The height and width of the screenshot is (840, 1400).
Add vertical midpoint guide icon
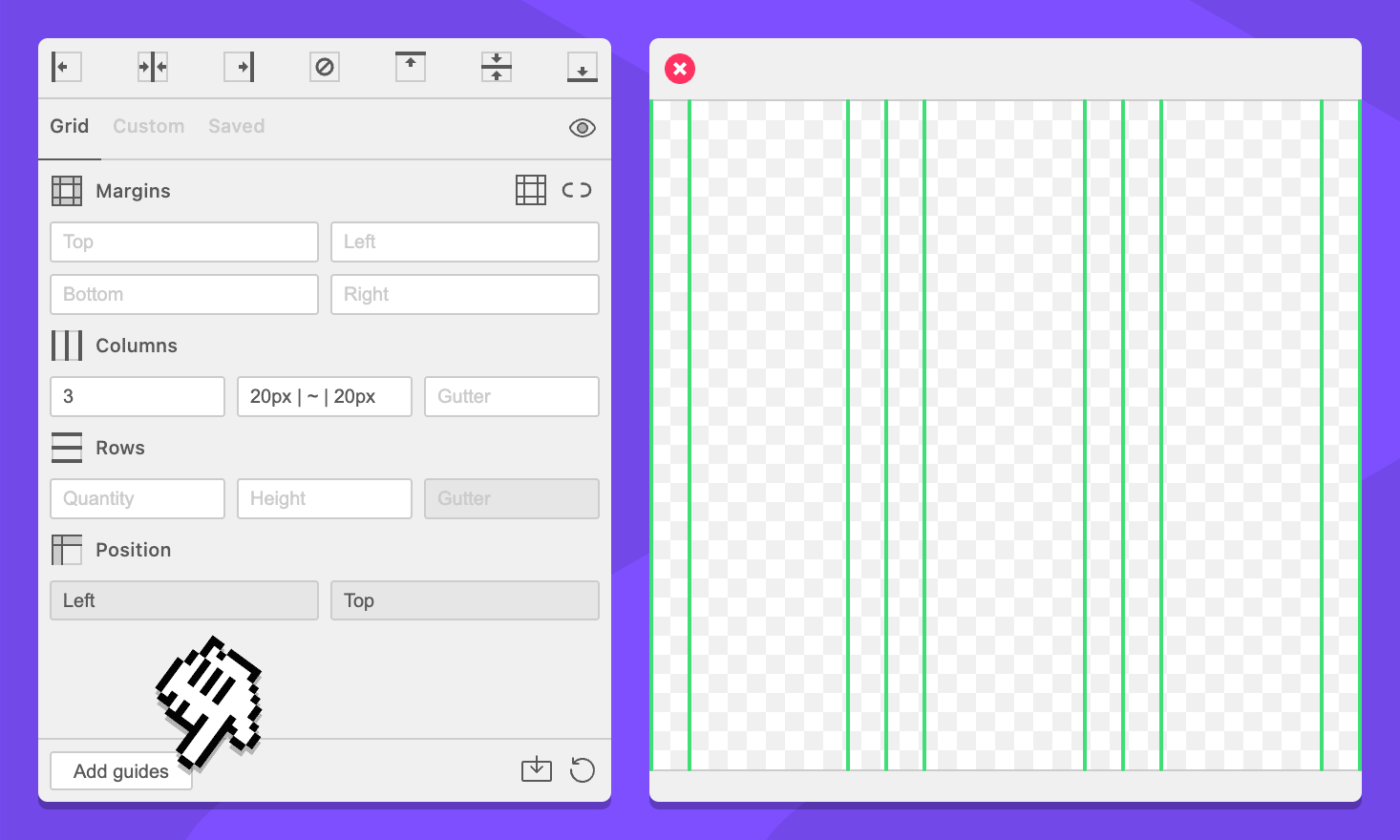(153, 67)
